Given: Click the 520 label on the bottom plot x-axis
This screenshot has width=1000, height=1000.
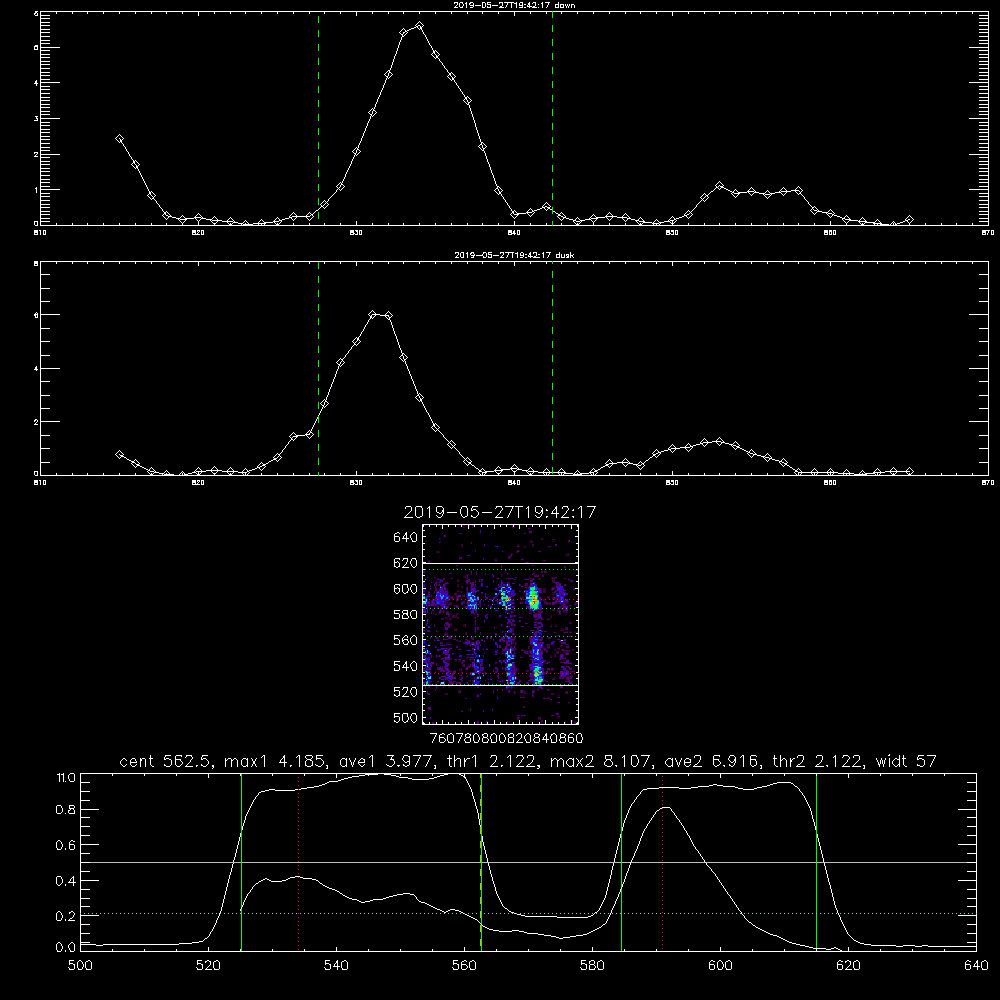Looking at the screenshot, I should 209,966.
